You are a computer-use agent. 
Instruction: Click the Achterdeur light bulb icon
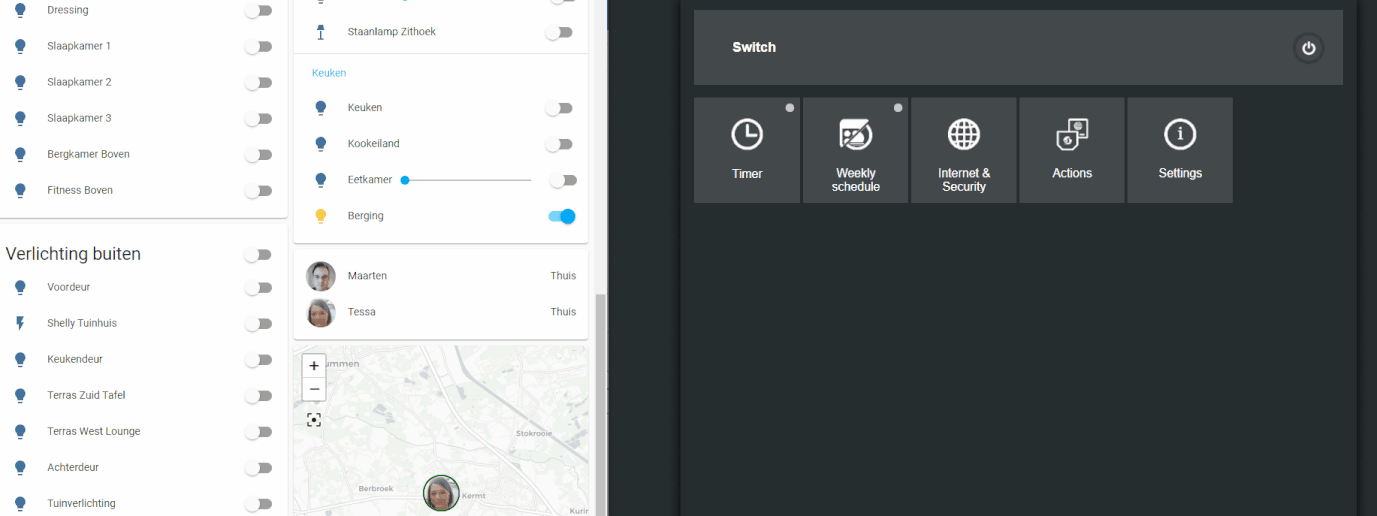(x=20, y=467)
